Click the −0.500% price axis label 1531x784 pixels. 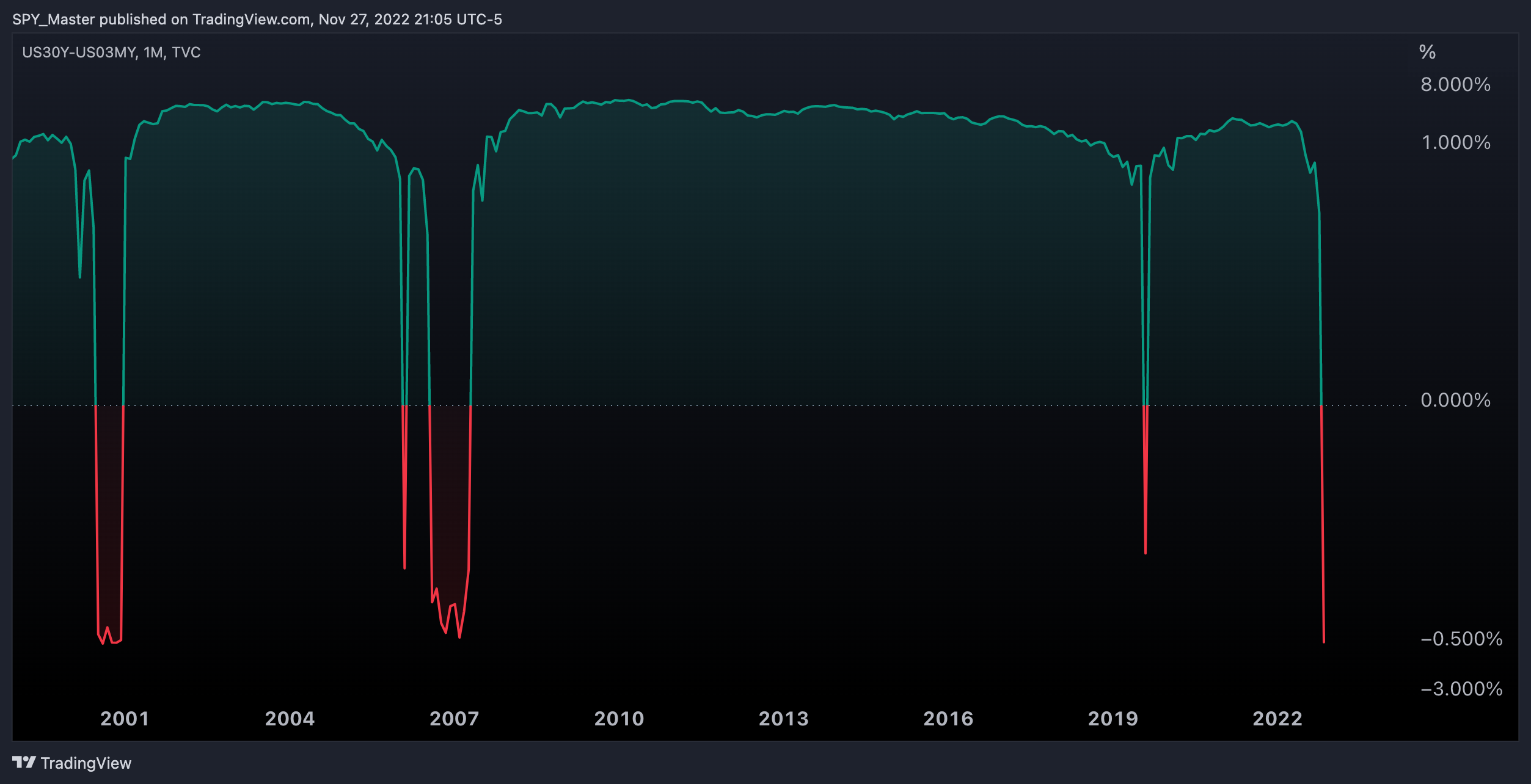click(1461, 639)
